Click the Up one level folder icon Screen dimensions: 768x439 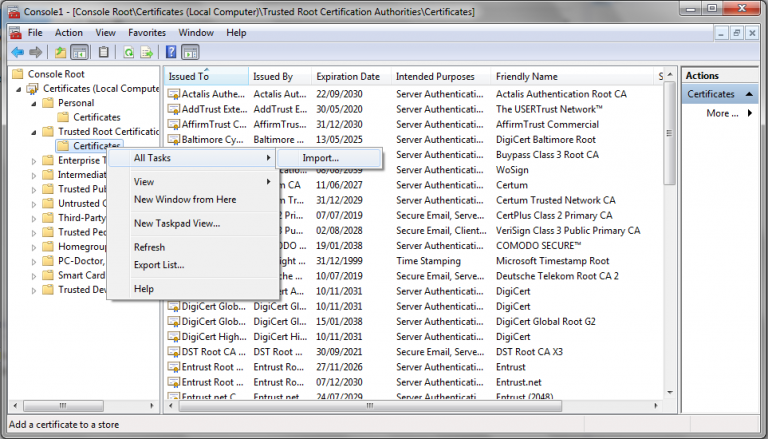click(60, 52)
